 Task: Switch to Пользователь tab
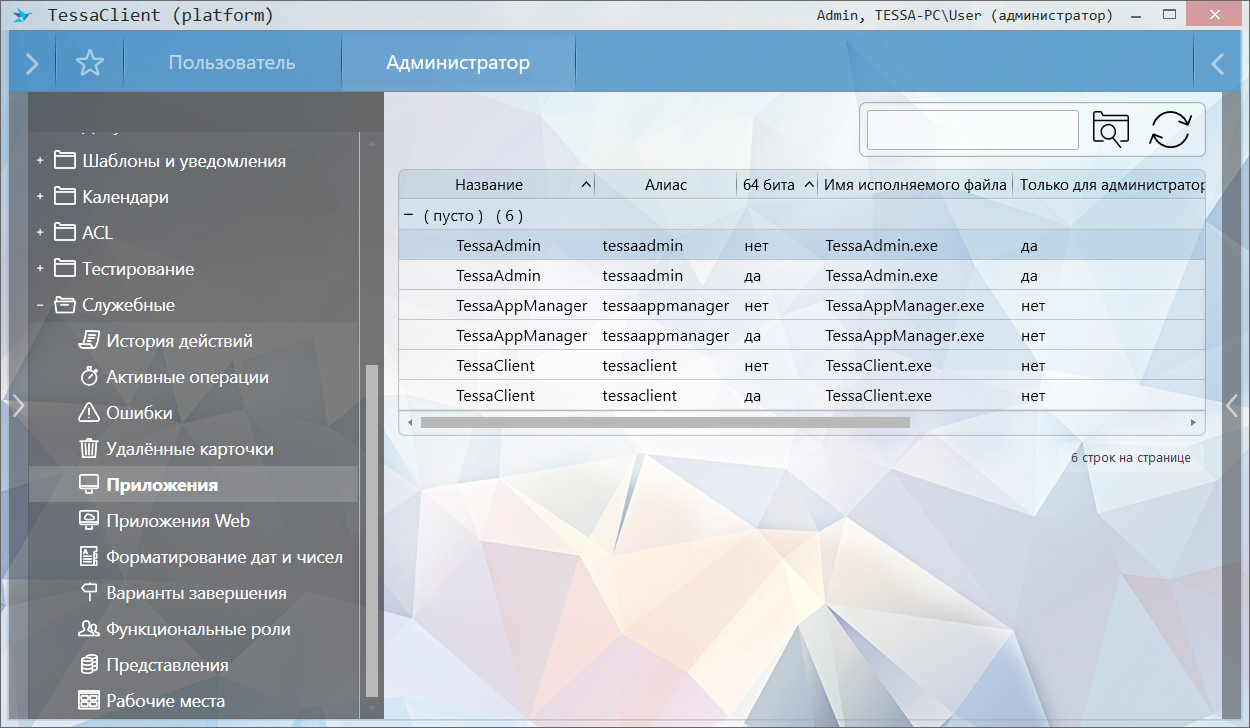[x=231, y=63]
